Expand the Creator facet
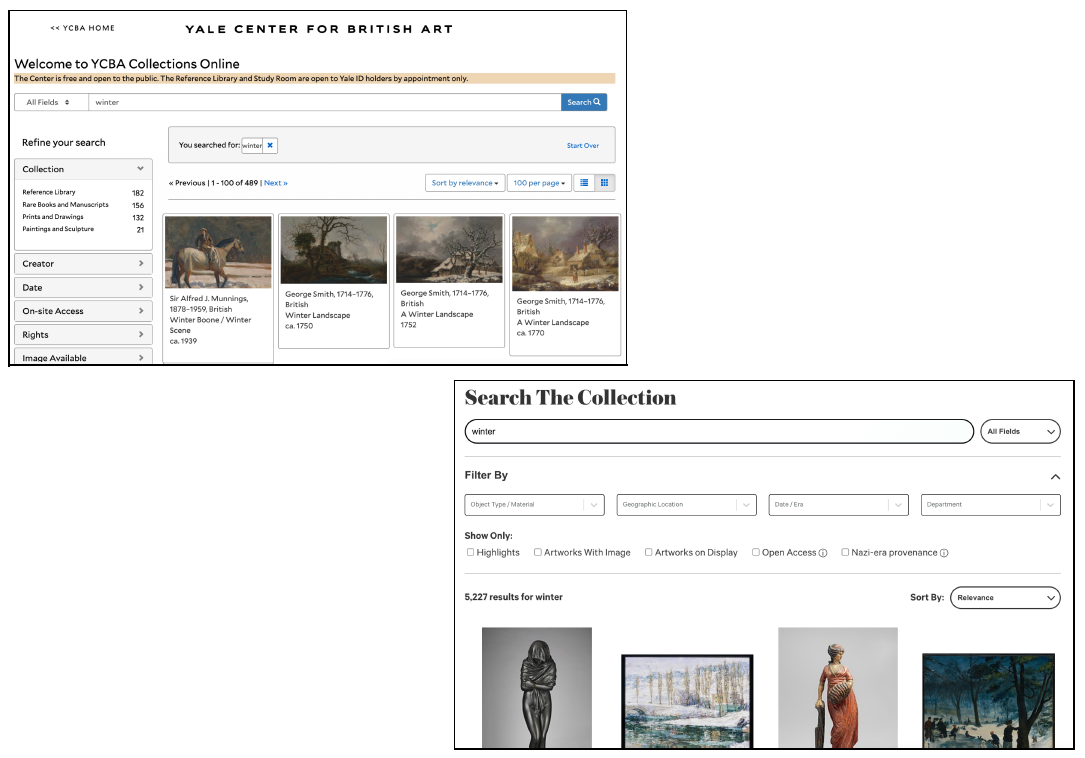1085x758 pixels. (83, 264)
